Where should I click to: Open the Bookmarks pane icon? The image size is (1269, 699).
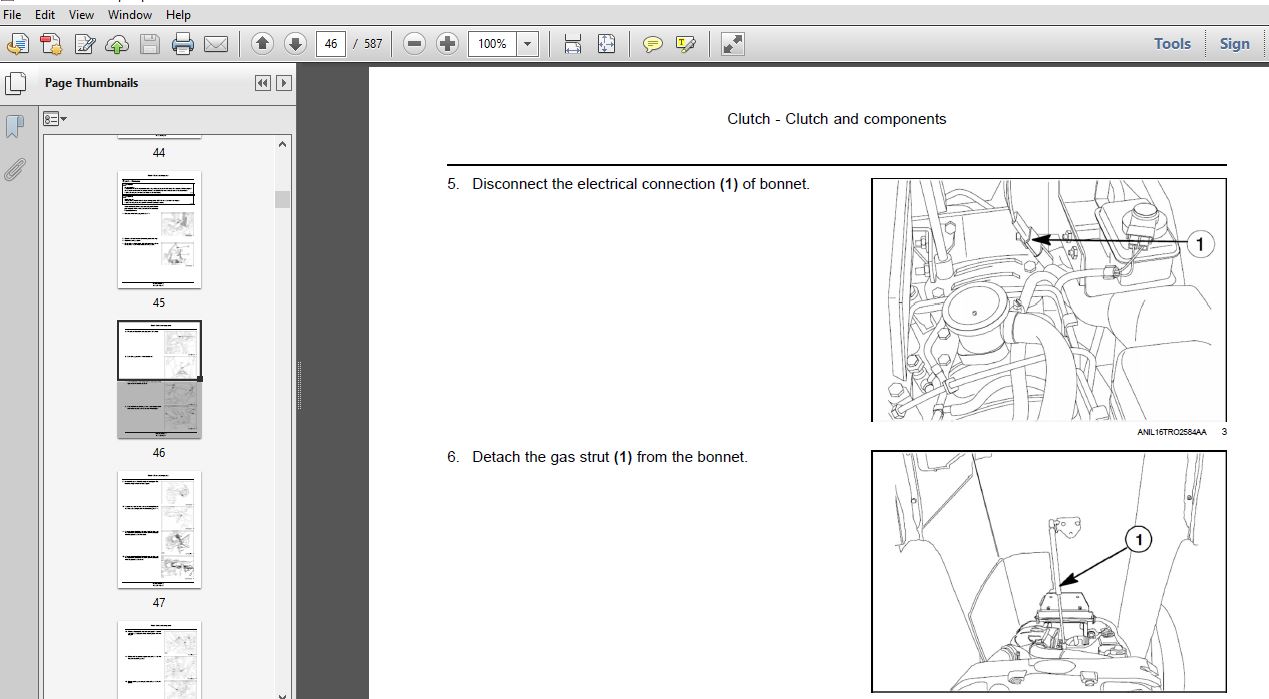(x=15, y=127)
